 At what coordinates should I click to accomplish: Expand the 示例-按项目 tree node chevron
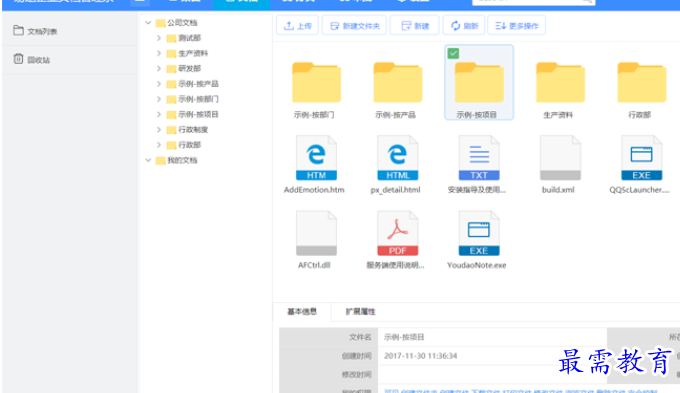(x=159, y=115)
